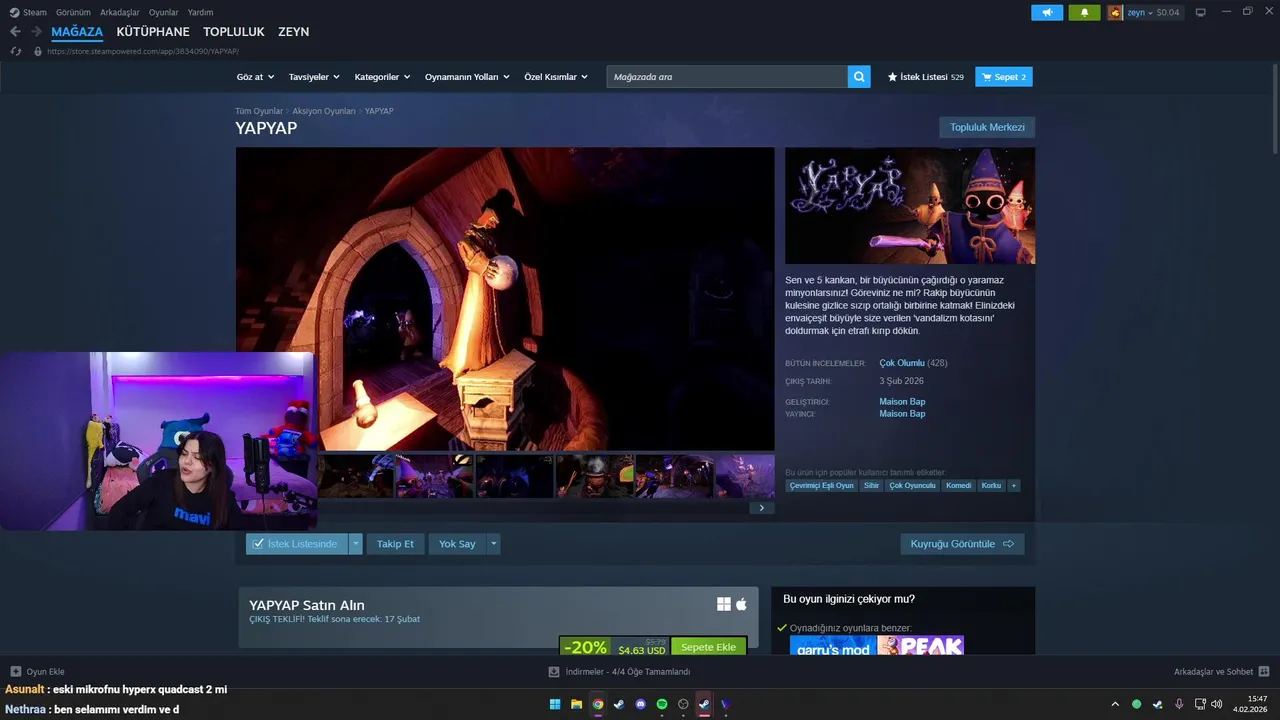The height and width of the screenshot is (720, 1280).
Task: Click the Windows platform icon
Action: 724,604
